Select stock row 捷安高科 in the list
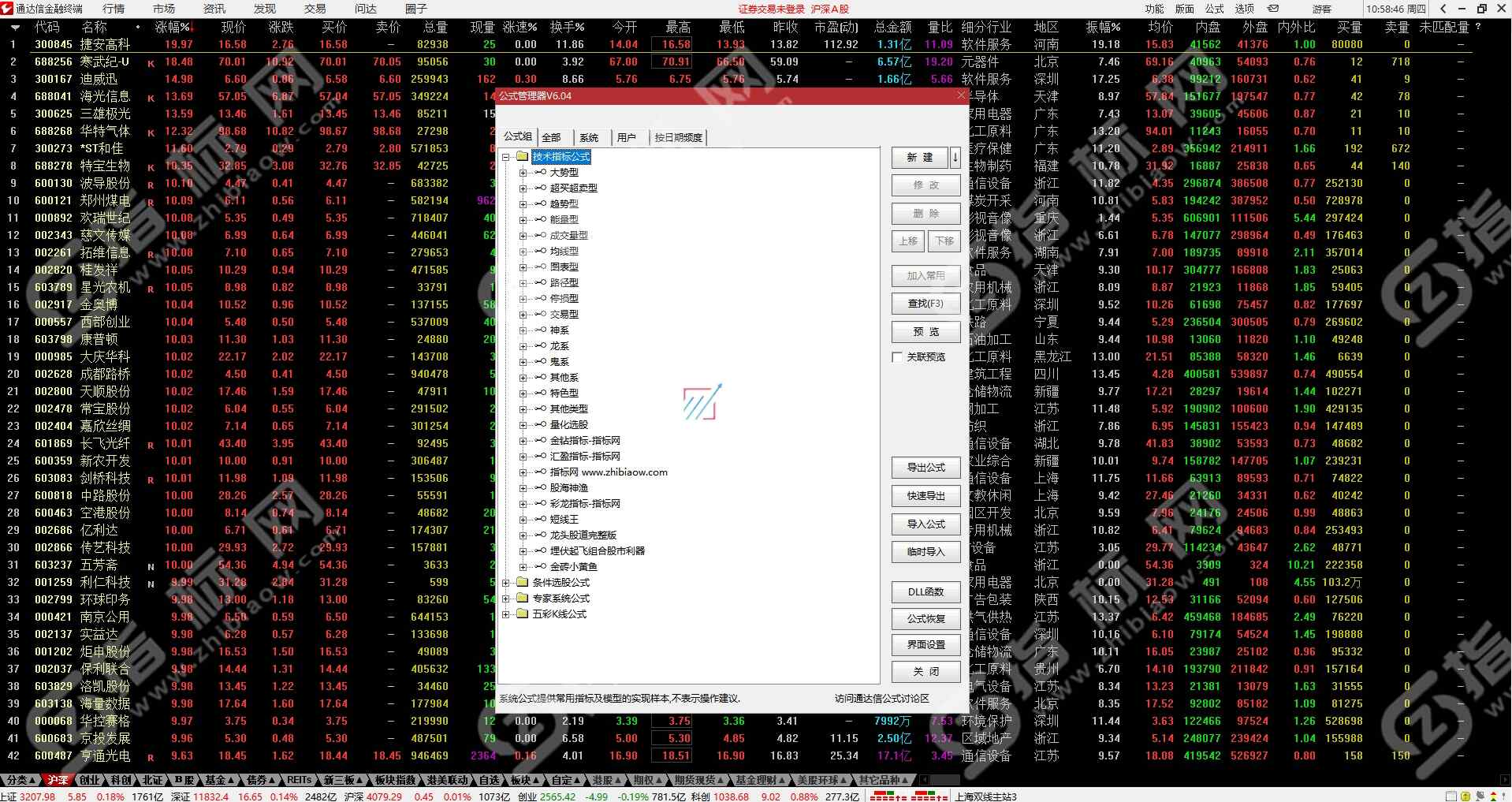The width and height of the screenshot is (1512, 802). coord(105,45)
